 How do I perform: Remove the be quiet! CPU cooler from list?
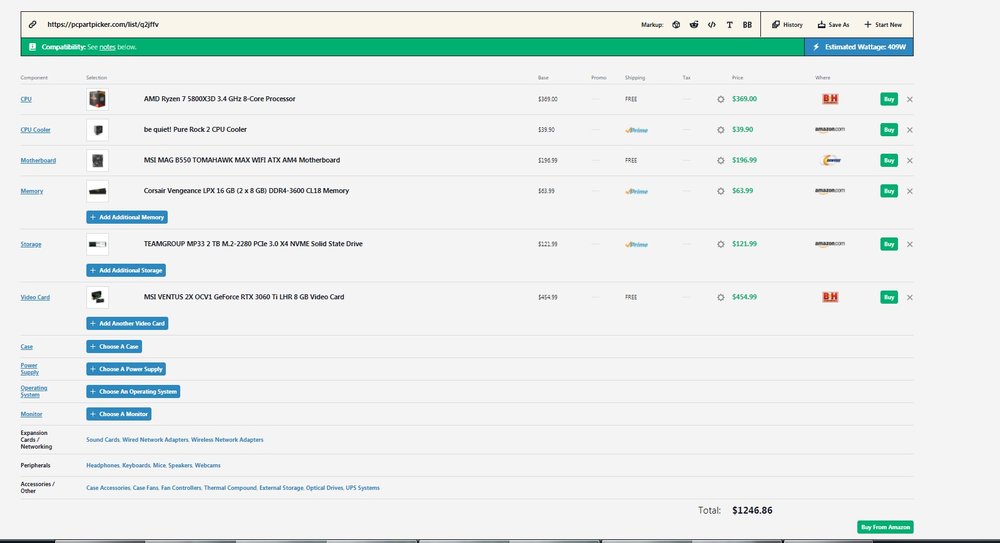[x=909, y=130]
